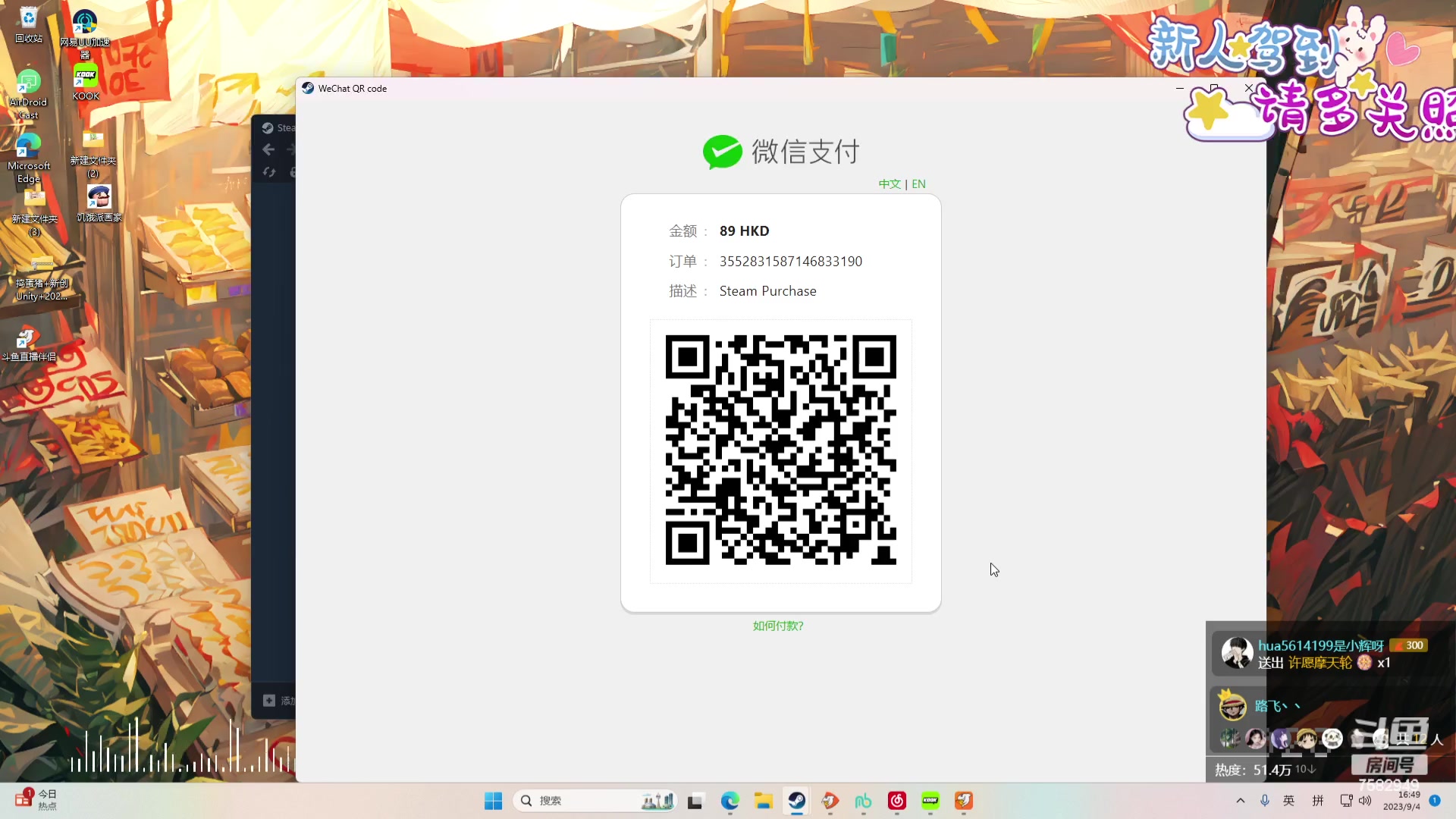The image size is (1456, 819).
Task: Click Steam icon in WeChat QR title bar
Action: [x=308, y=89]
